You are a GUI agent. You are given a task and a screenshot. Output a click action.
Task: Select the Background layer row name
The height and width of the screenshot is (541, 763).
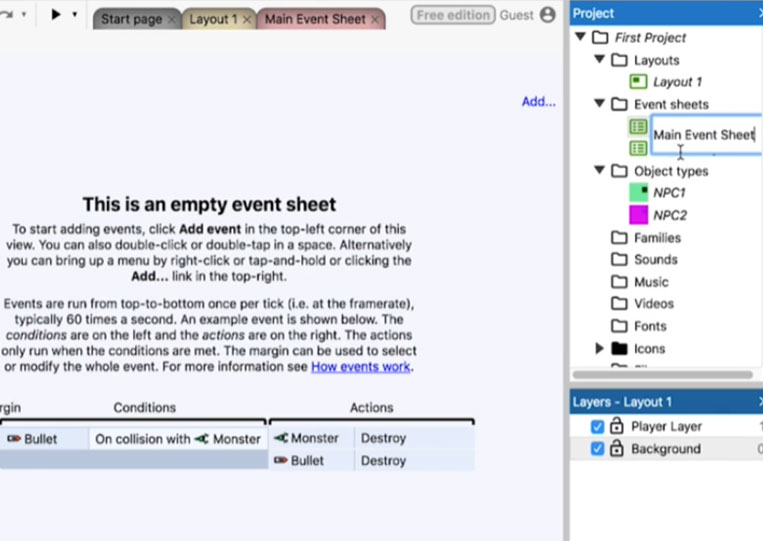(x=666, y=449)
